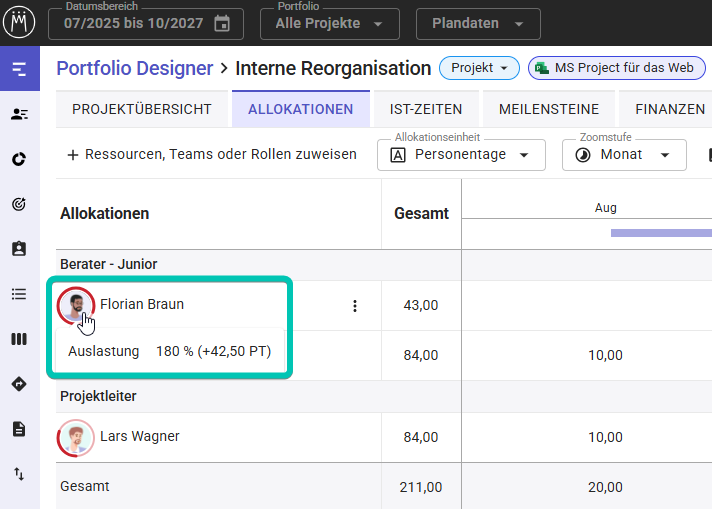Open the bulleted list sidebar icon
Viewport: 712px width, 509px height.
(19, 294)
